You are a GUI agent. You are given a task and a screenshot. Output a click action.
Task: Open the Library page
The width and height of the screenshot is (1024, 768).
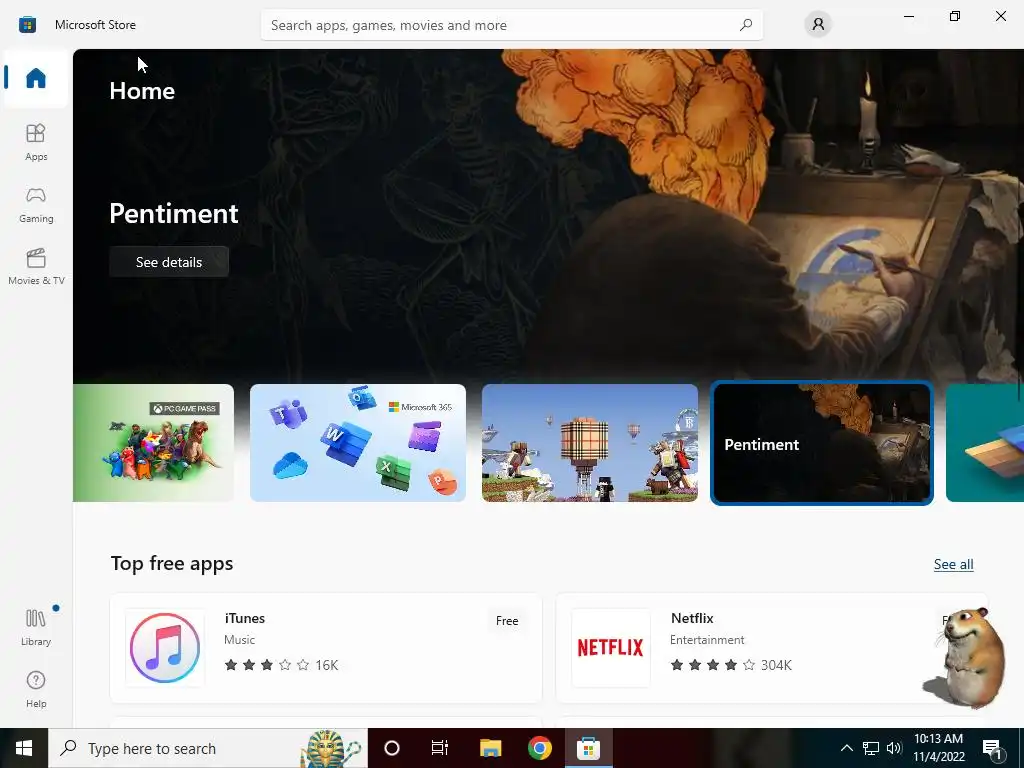point(36,628)
